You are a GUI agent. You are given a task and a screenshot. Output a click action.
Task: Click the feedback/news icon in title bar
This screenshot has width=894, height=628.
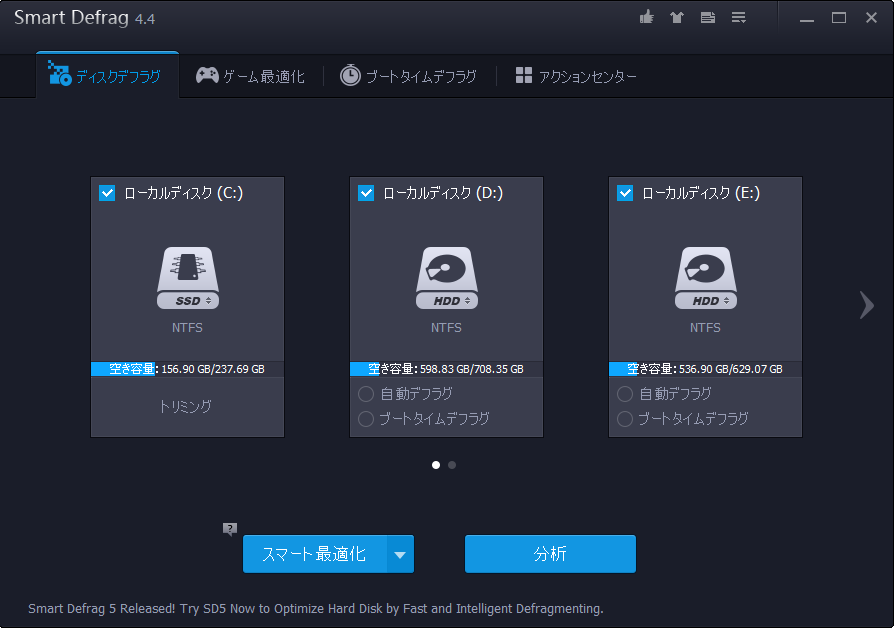(708, 18)
